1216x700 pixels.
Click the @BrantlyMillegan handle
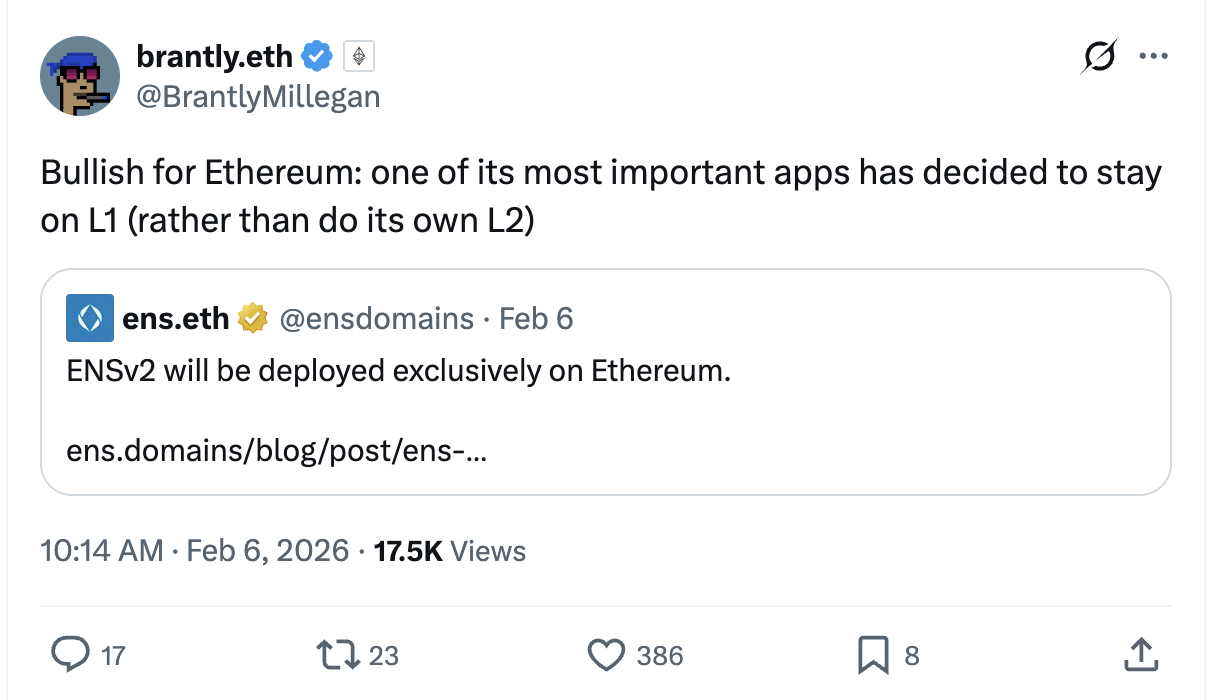point(258,96)
